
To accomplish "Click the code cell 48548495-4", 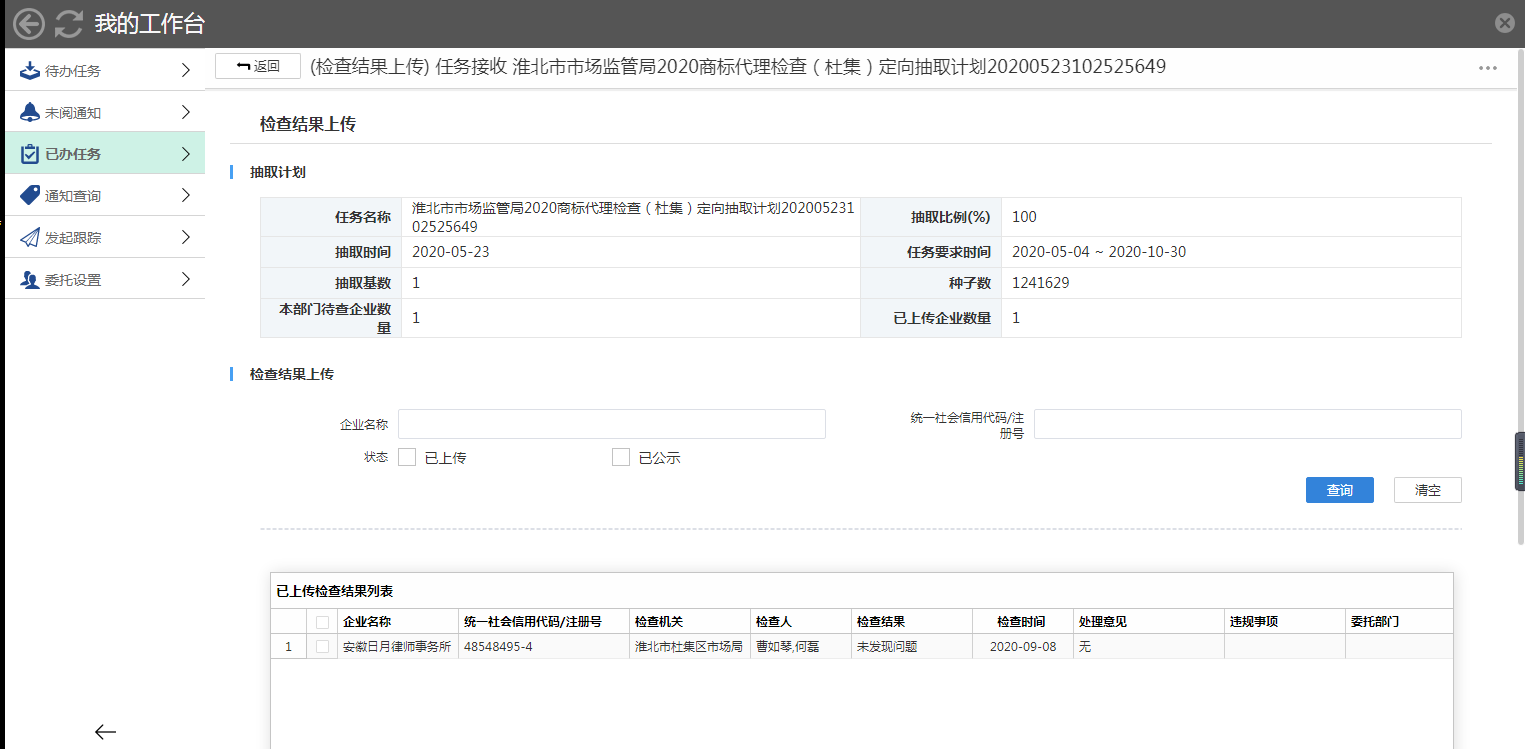I will coord(544,647).
